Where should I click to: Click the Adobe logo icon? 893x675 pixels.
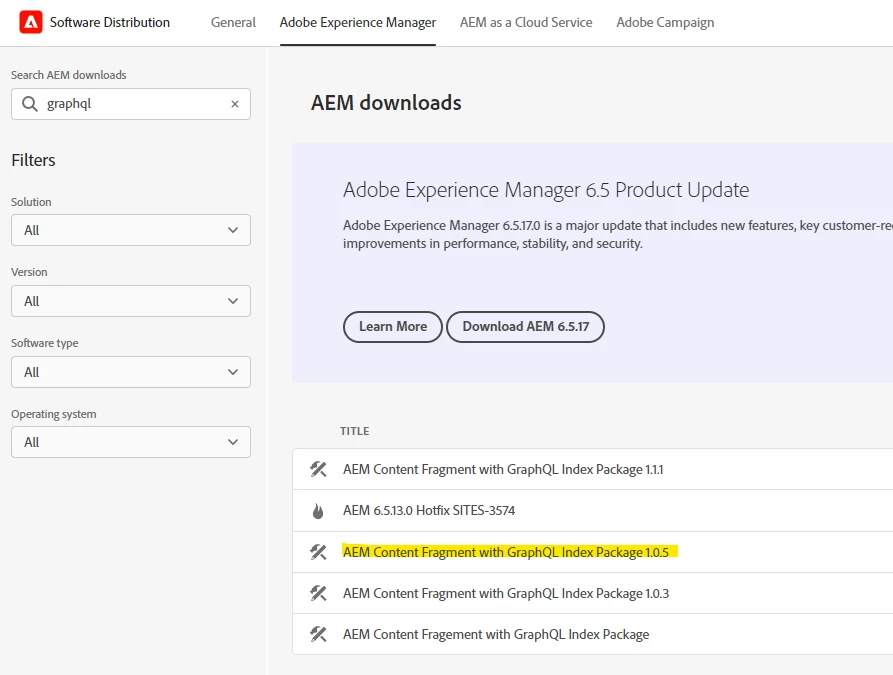[31, 22]
